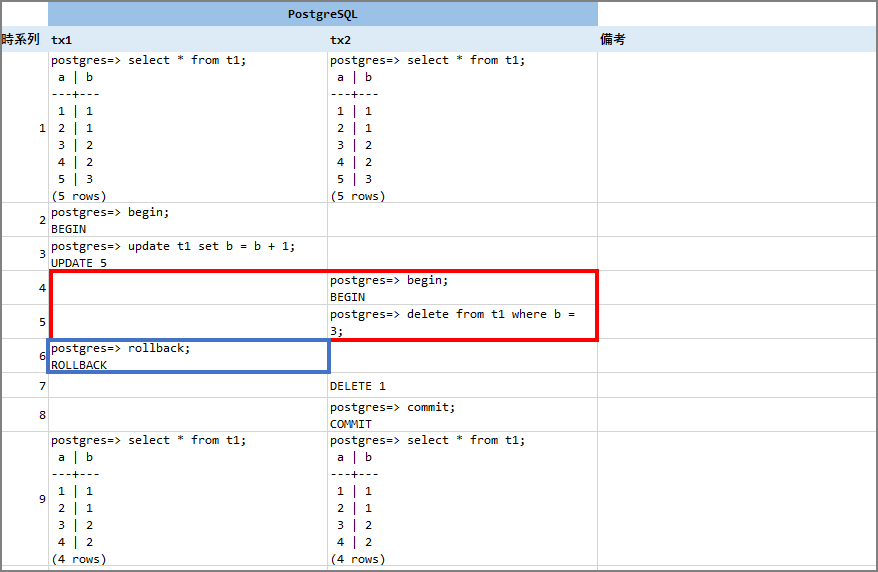
Task: Select the 時系列 column header
Action: (22, 40)
